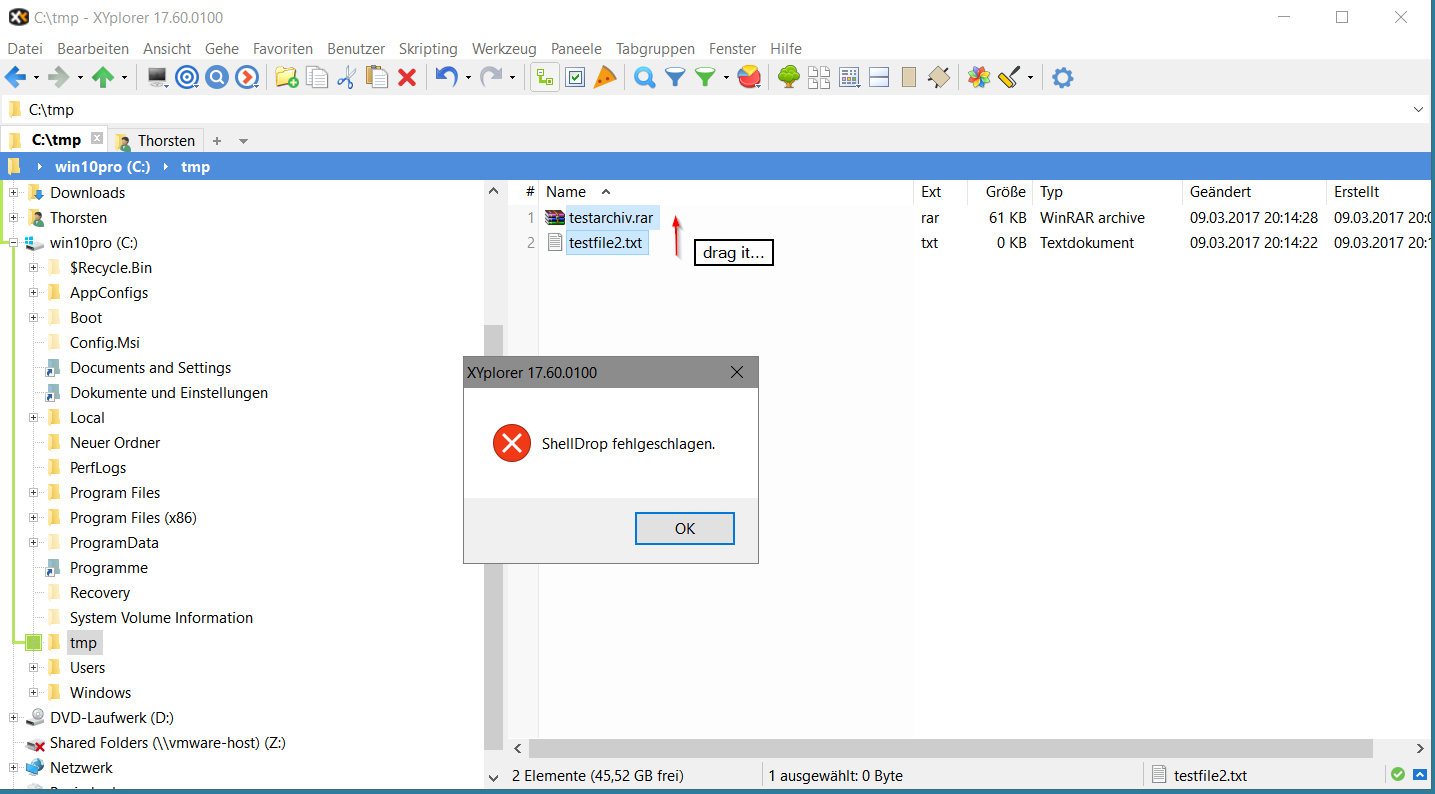This screenshot has height=794, width=1435.
Task: Switch to the Thorsten tab
Action: coord(166,139)
